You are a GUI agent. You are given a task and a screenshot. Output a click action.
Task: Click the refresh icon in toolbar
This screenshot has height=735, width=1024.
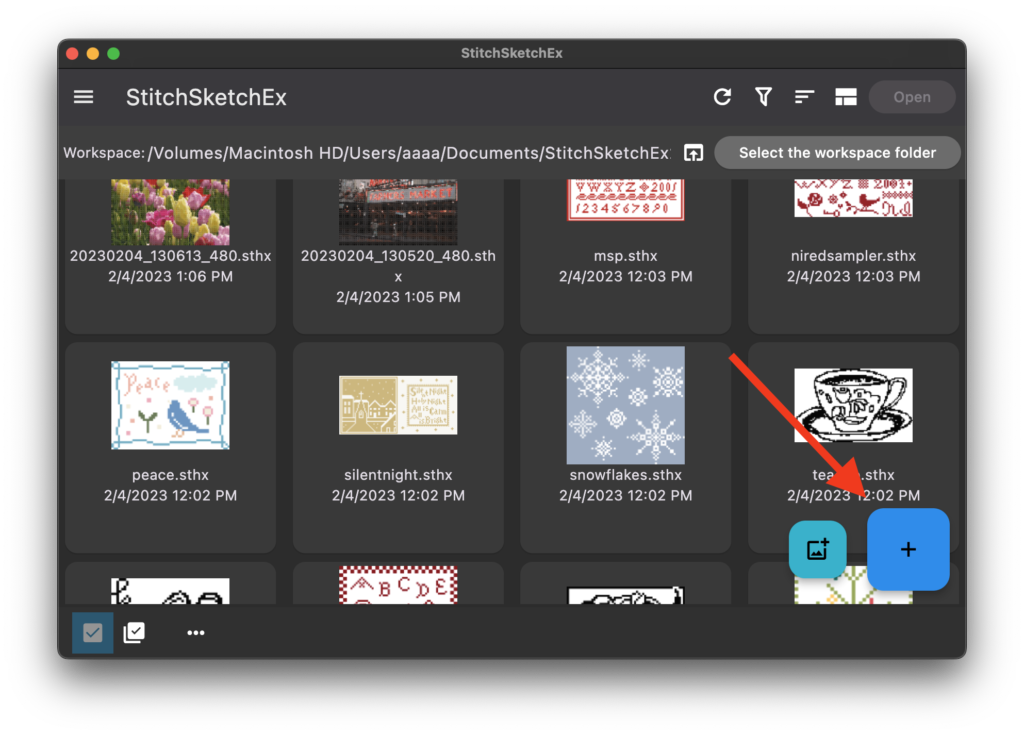(722, 97)
